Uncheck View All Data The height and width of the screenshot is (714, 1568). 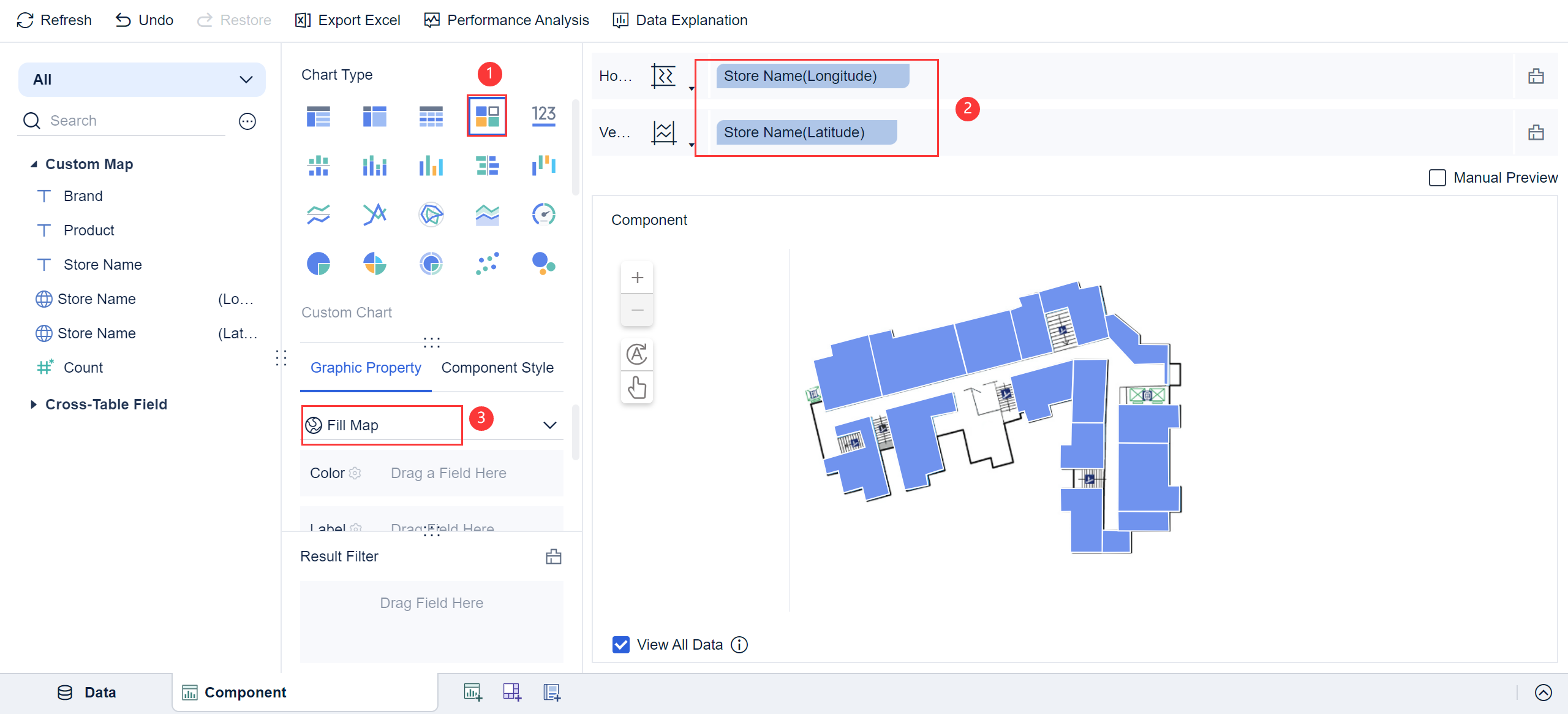pyautogui.click(x=621, y=644)
